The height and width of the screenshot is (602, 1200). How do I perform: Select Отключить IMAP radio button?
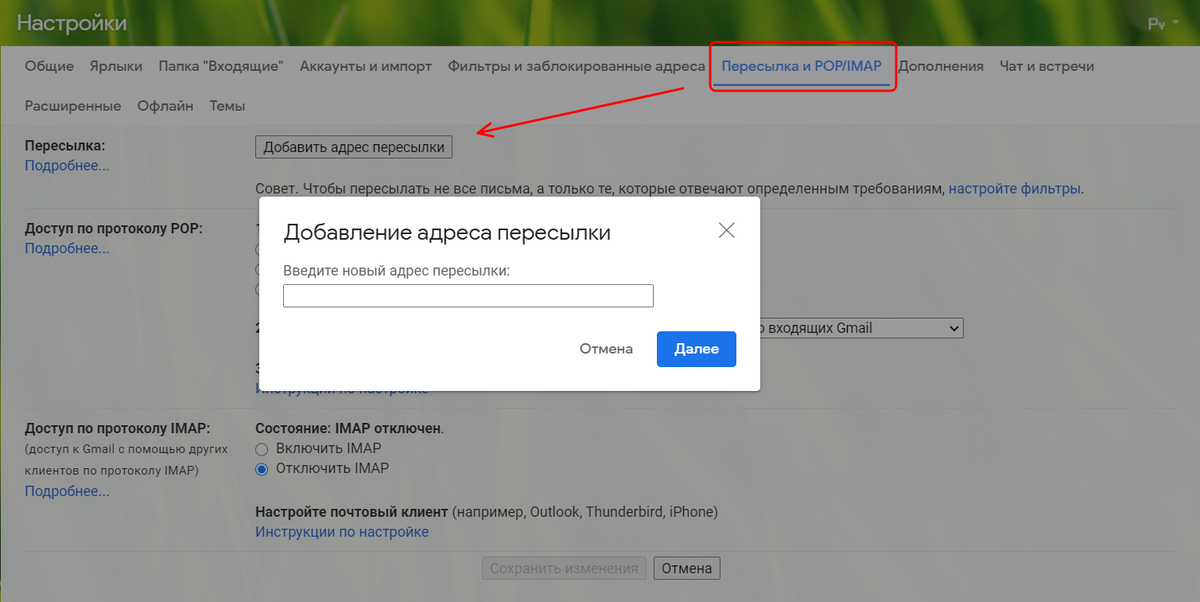point(262,468)
